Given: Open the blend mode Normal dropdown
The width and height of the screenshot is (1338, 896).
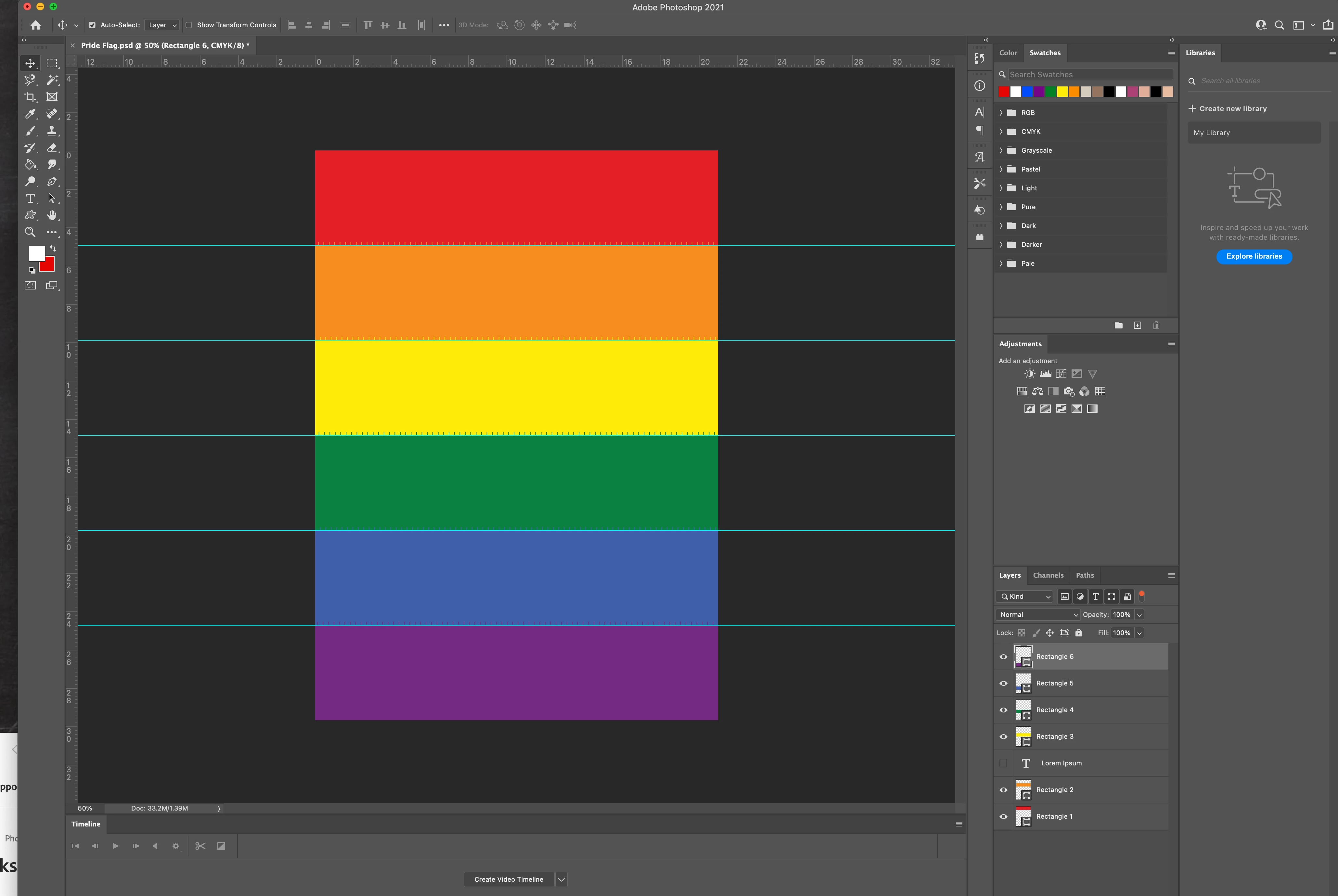Looking at the screenshot, I should [1037, 615].
